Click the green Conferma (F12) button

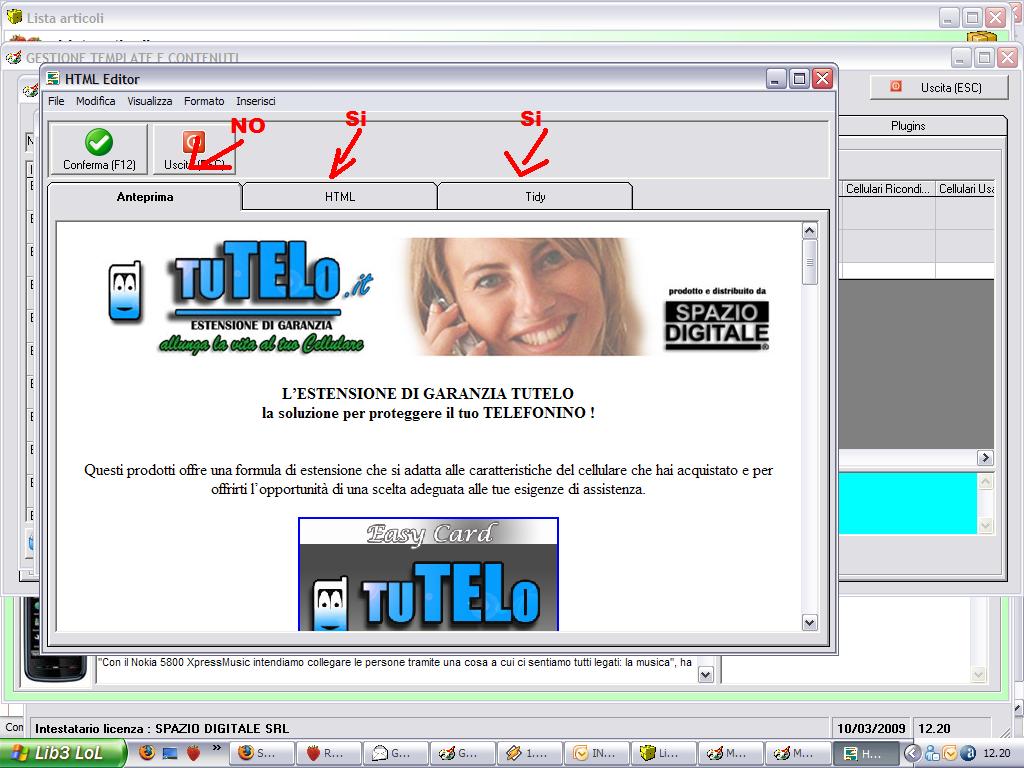[x=99, y=150]
